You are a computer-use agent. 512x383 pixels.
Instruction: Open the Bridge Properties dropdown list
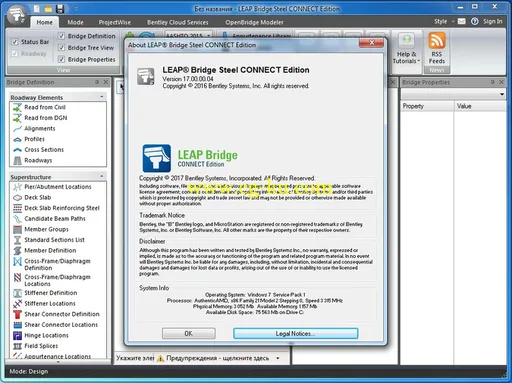(x=502, y=95)
